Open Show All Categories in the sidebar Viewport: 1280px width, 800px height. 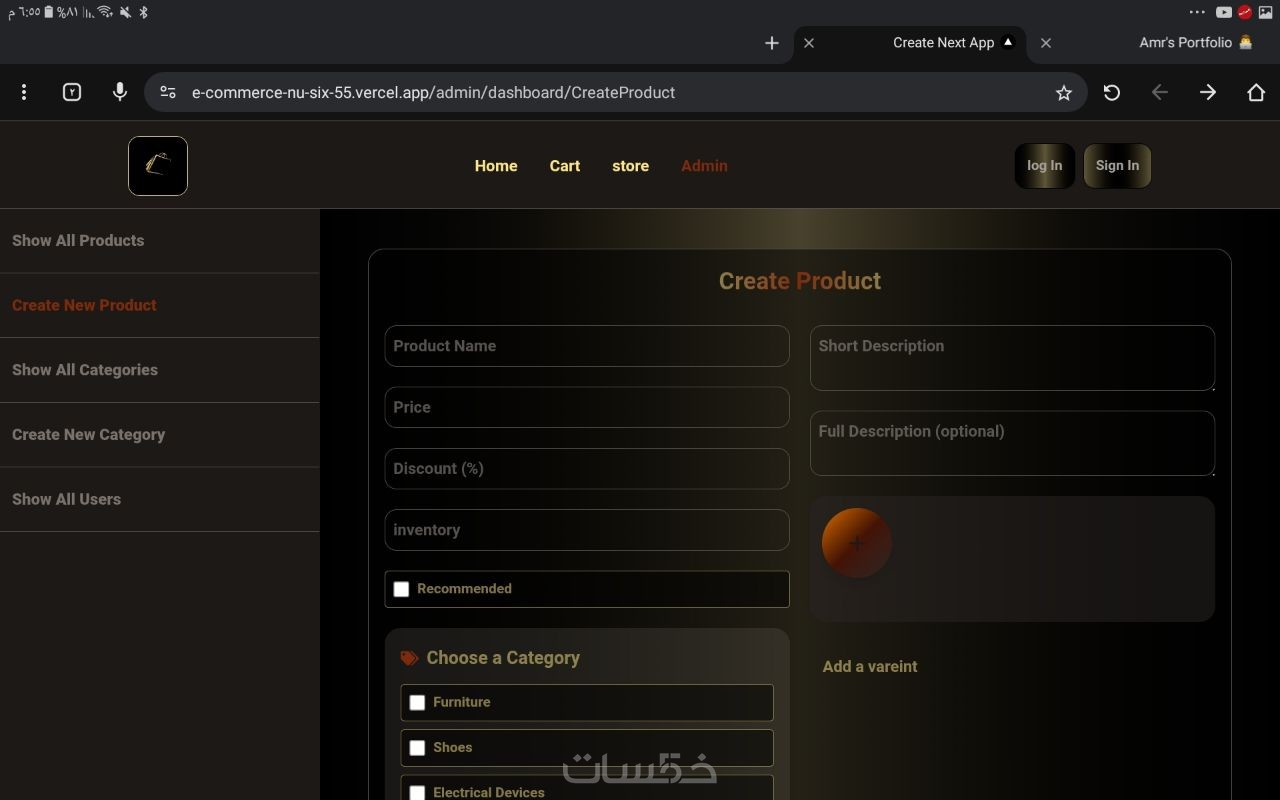[160, 370]
